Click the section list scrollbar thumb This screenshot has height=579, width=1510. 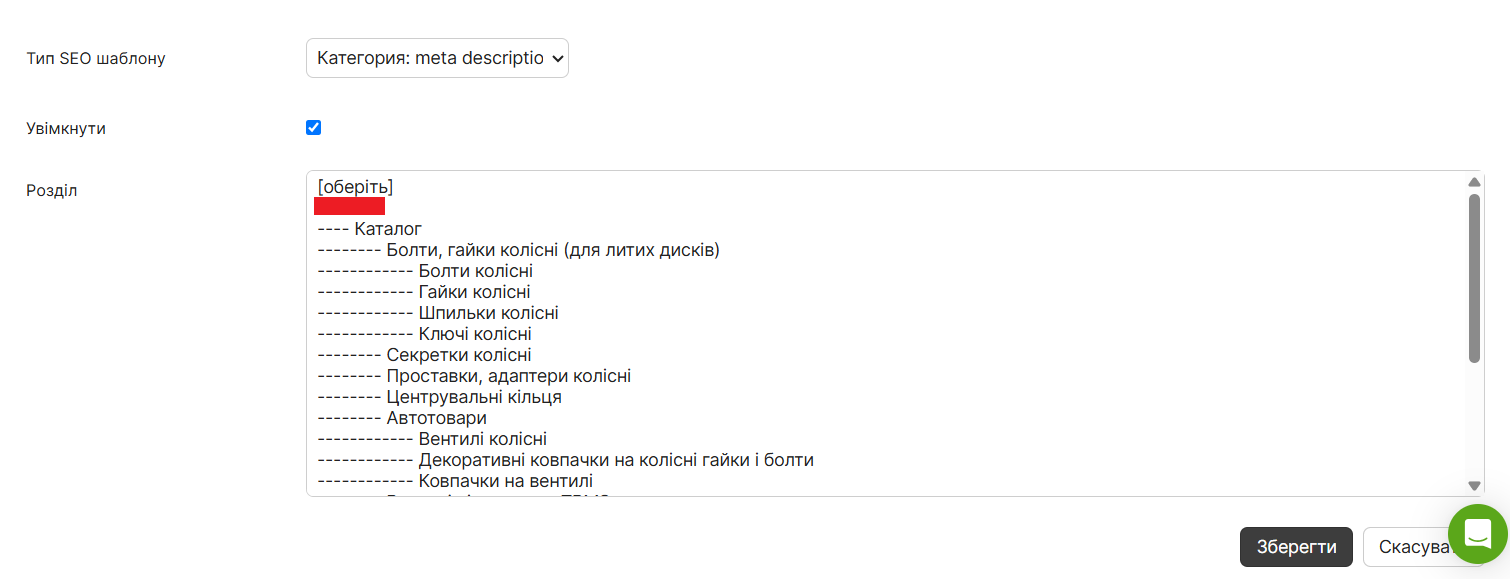pos(1474,278)
